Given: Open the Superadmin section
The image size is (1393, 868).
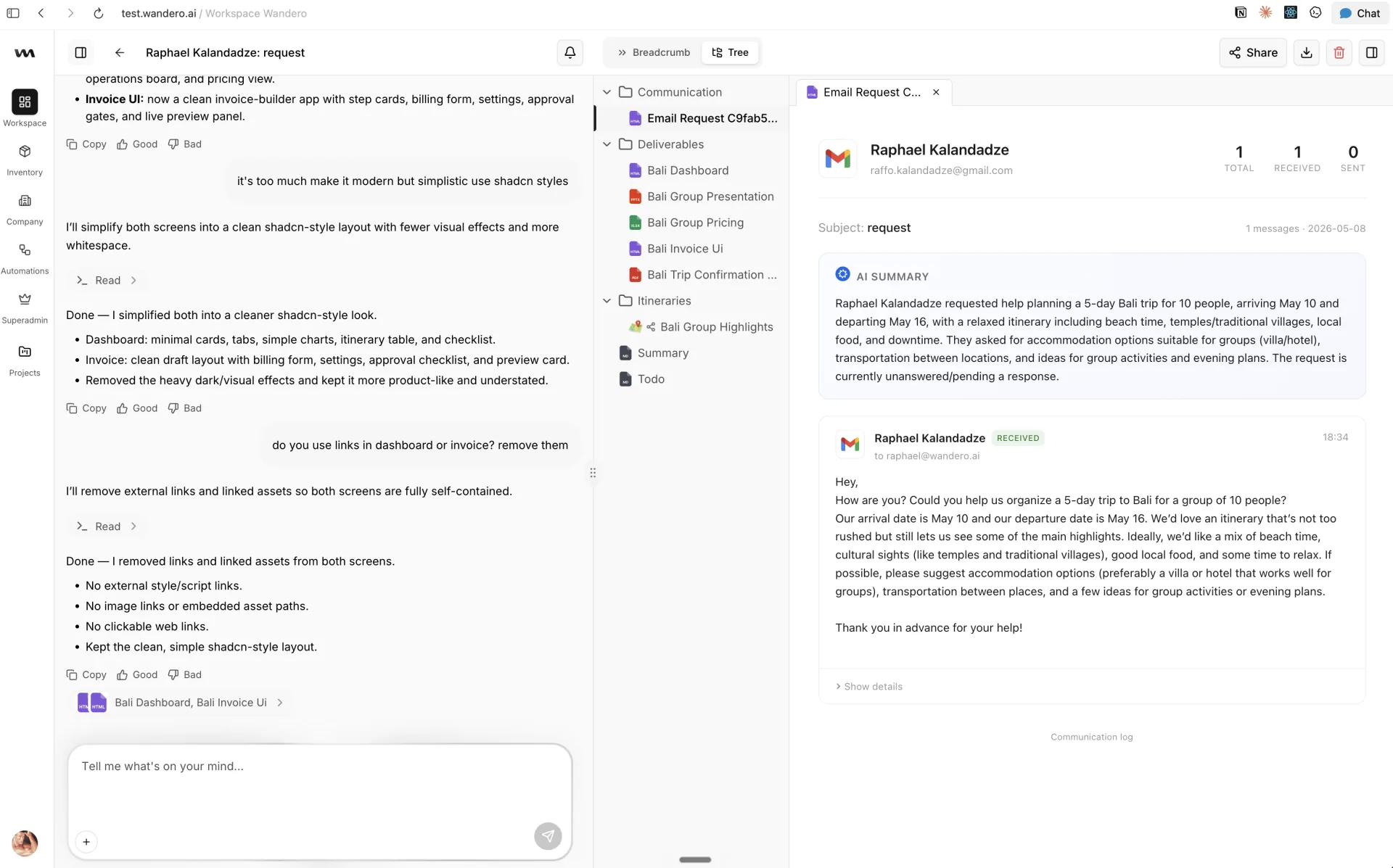Looking at the screenshot, I should click(x=25, y=307).
